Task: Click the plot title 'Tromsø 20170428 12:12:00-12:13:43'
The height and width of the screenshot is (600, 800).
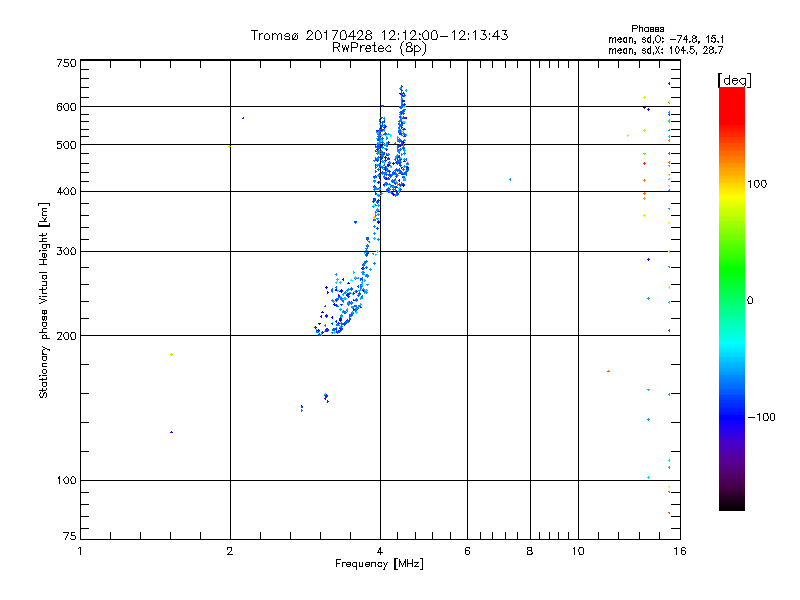Action: (379, 35)
